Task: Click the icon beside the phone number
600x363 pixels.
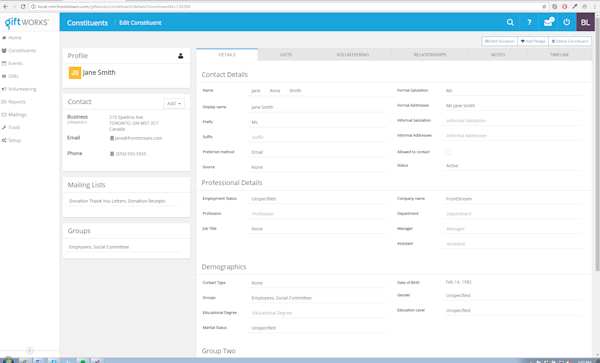Action: pyautogui.click(x=112, y=154)
